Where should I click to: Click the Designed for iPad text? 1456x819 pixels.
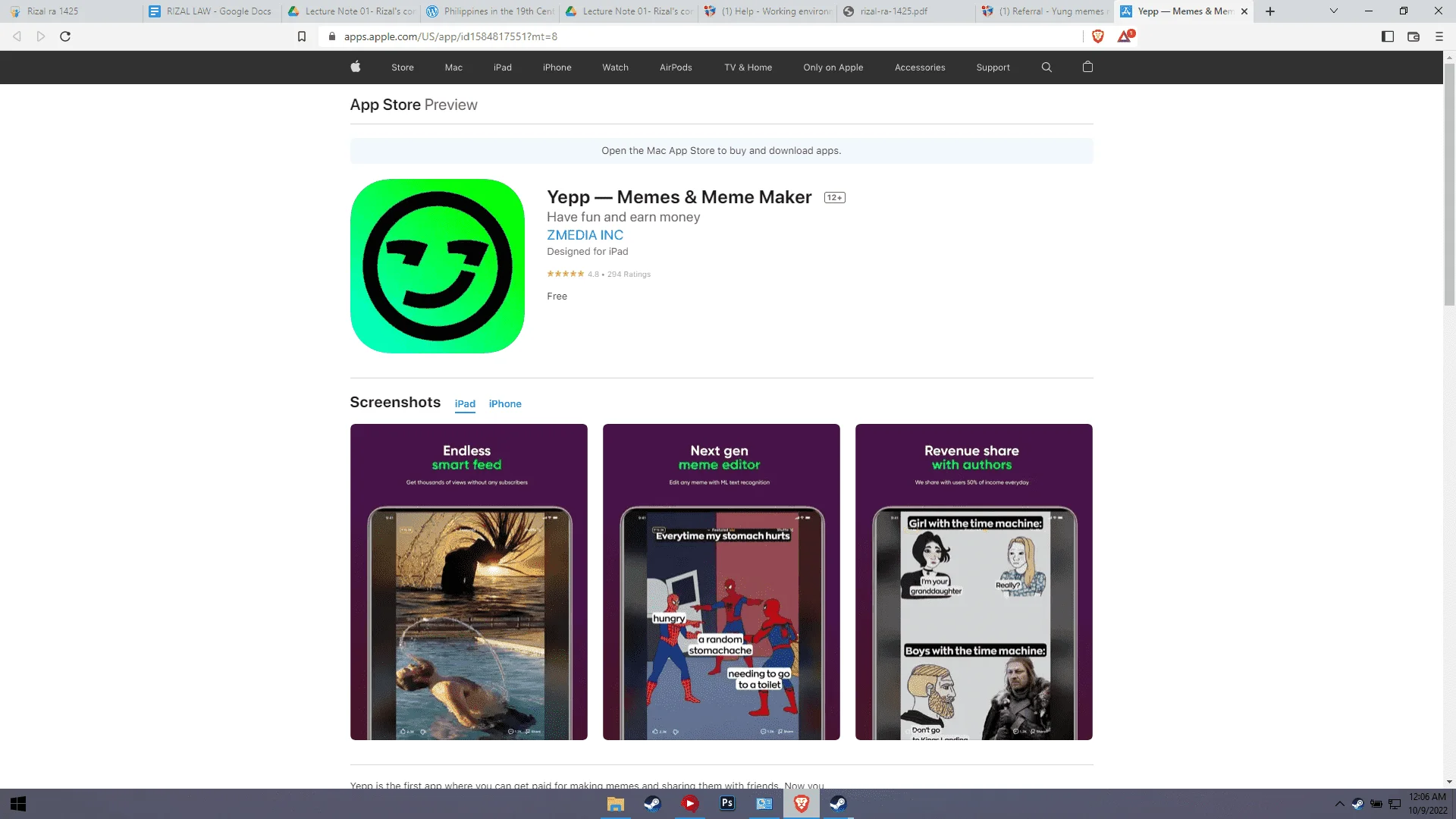click(x=588, y=252)
